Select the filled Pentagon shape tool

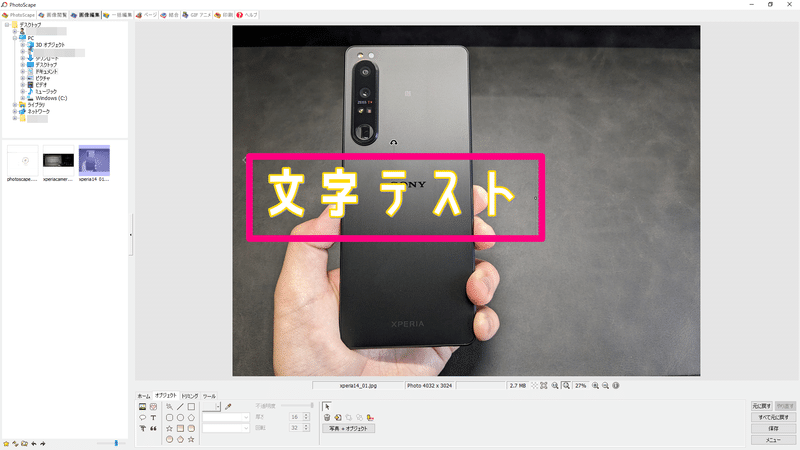pyautogui.click(x=180, y=439)
